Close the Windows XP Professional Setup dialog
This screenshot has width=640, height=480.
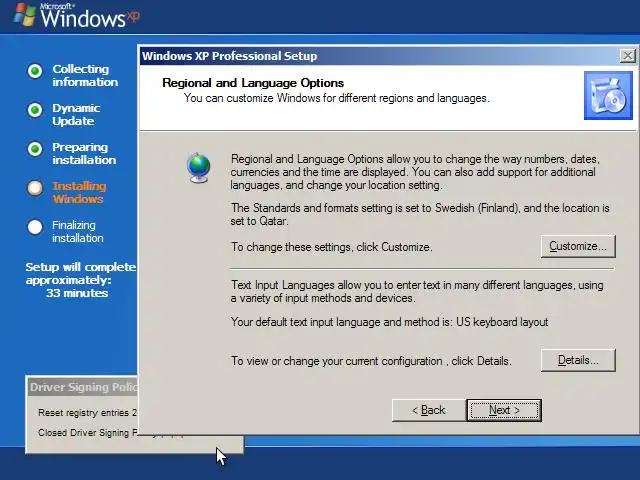pos(627,56)
